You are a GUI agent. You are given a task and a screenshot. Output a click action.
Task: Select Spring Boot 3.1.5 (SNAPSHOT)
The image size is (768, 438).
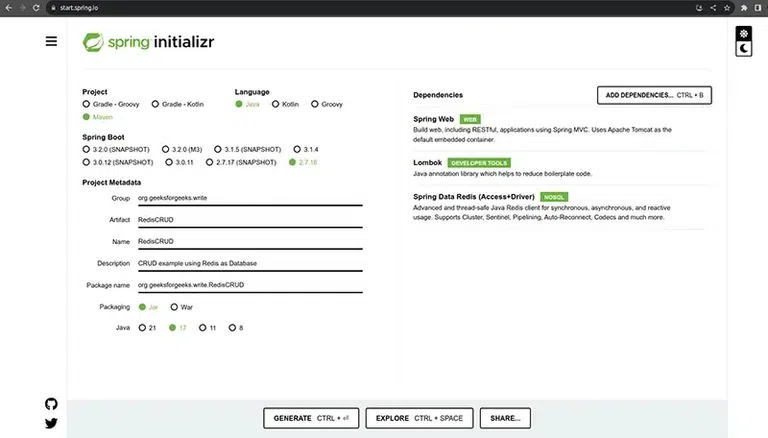tap(248, 149)
